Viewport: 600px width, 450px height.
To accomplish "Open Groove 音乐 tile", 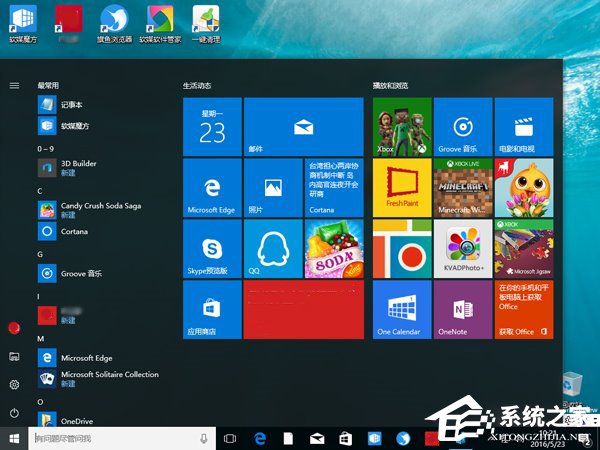I will pyautogui.click(x=462, y=127).
